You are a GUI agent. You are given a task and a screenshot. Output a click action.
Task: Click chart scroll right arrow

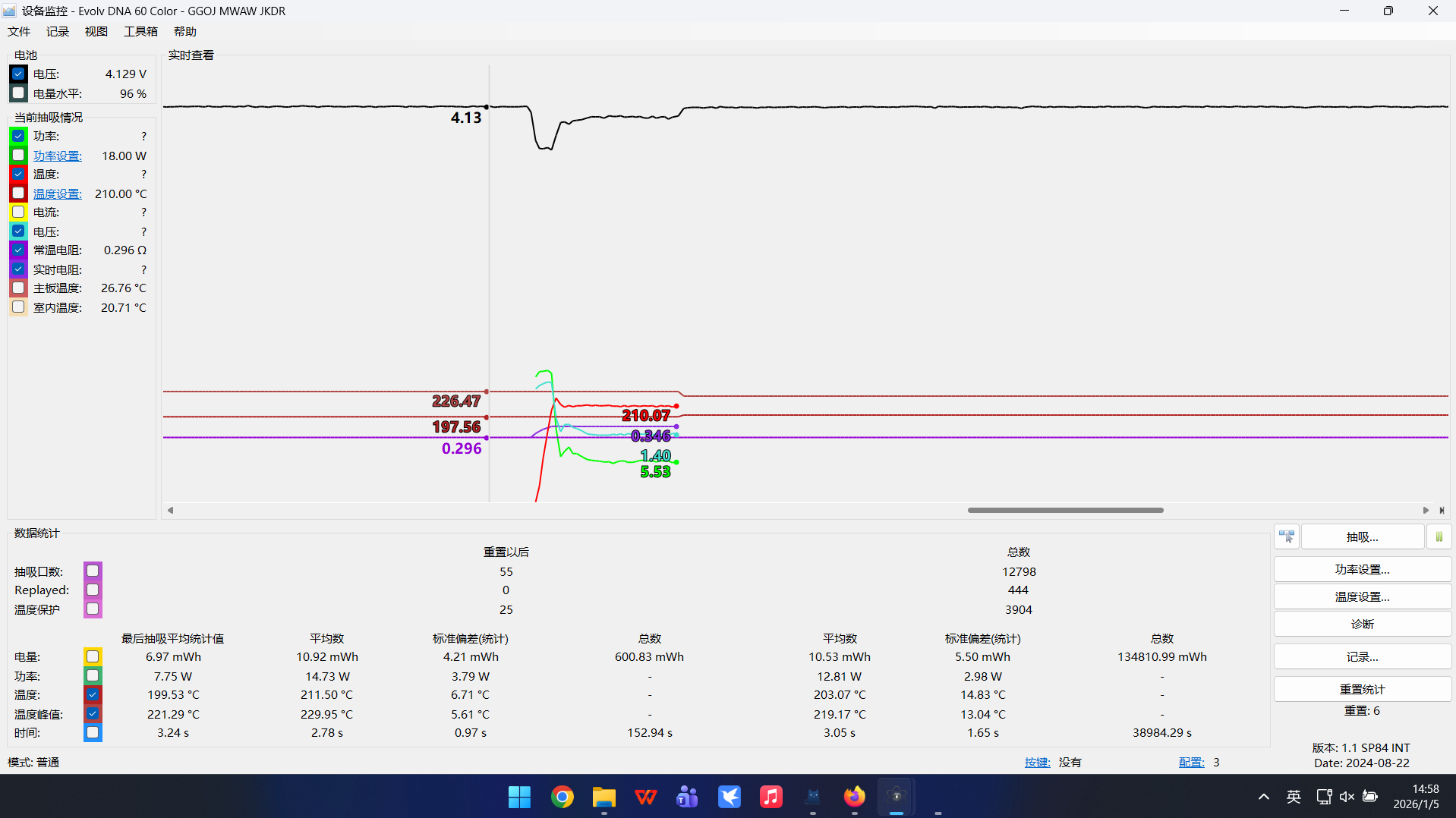coord(1425,511)
